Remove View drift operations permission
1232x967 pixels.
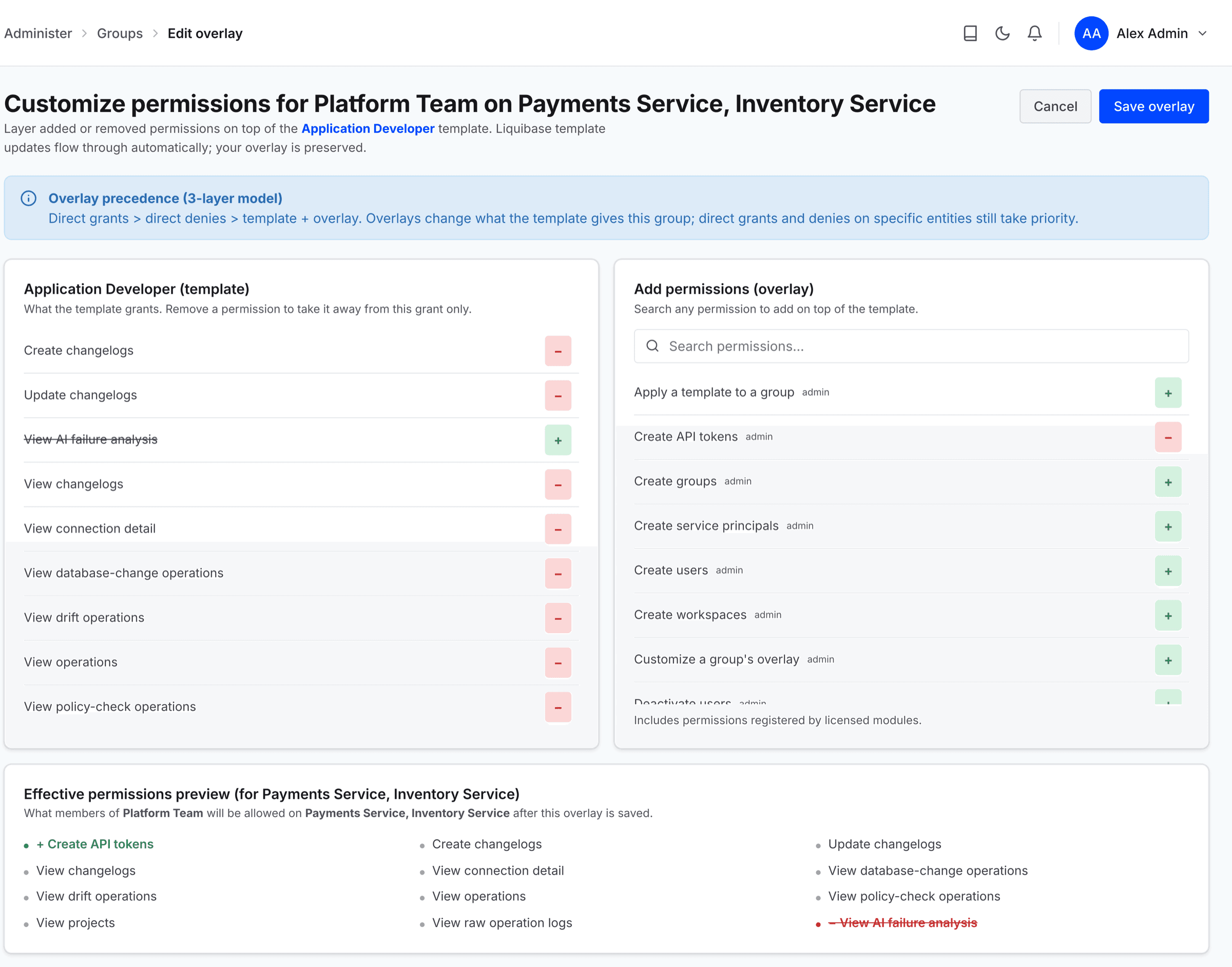pyautogui.click(x=558, y=618)
